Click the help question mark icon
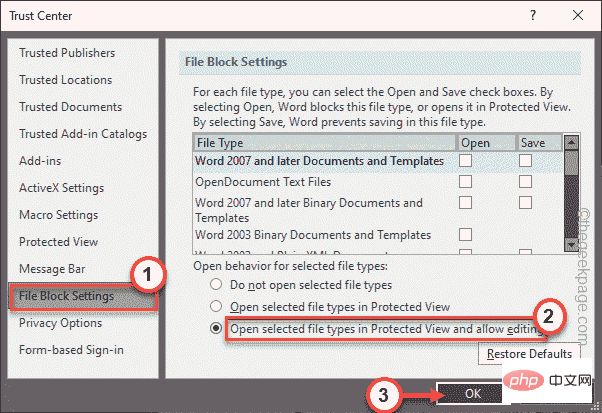Viewport: 602px width, 413px height. coord(533,15)
